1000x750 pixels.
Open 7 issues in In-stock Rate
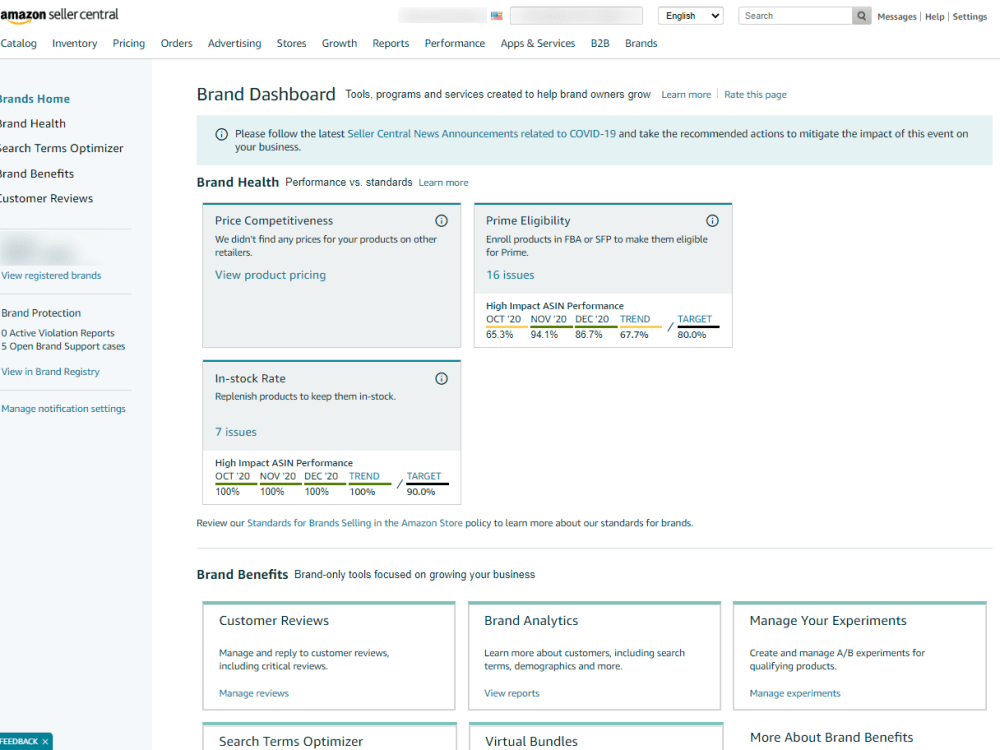pyautogui.click(x=236, y=432)
